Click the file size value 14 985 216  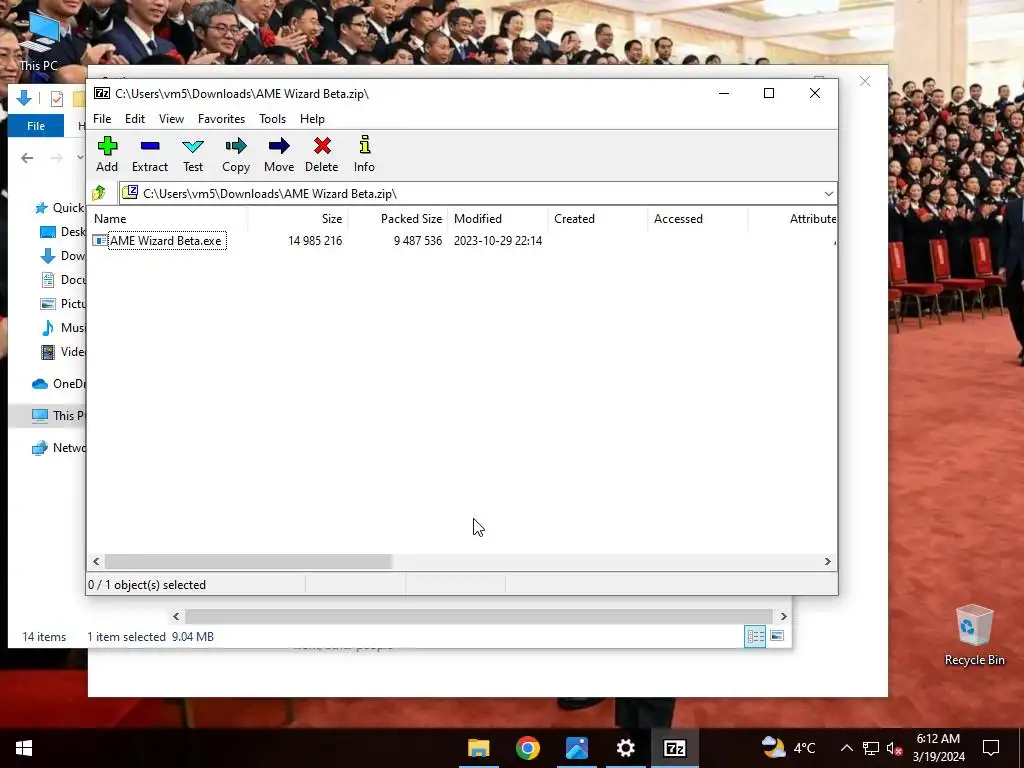(315, 240)
